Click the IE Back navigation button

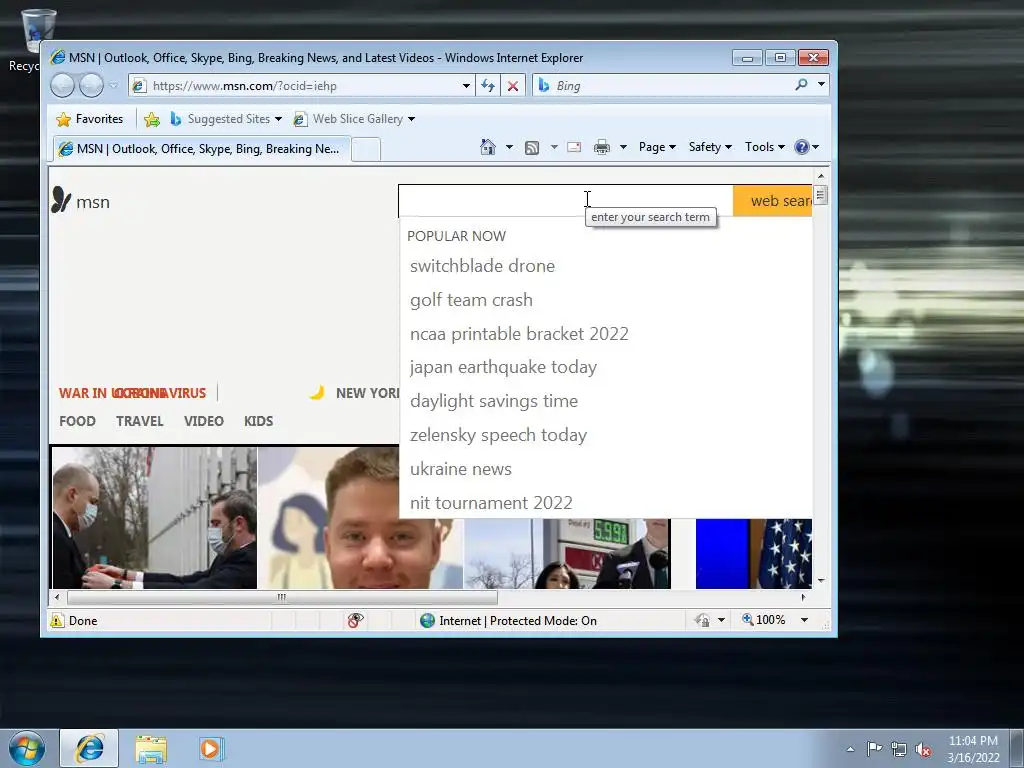[x=63, y=86]
